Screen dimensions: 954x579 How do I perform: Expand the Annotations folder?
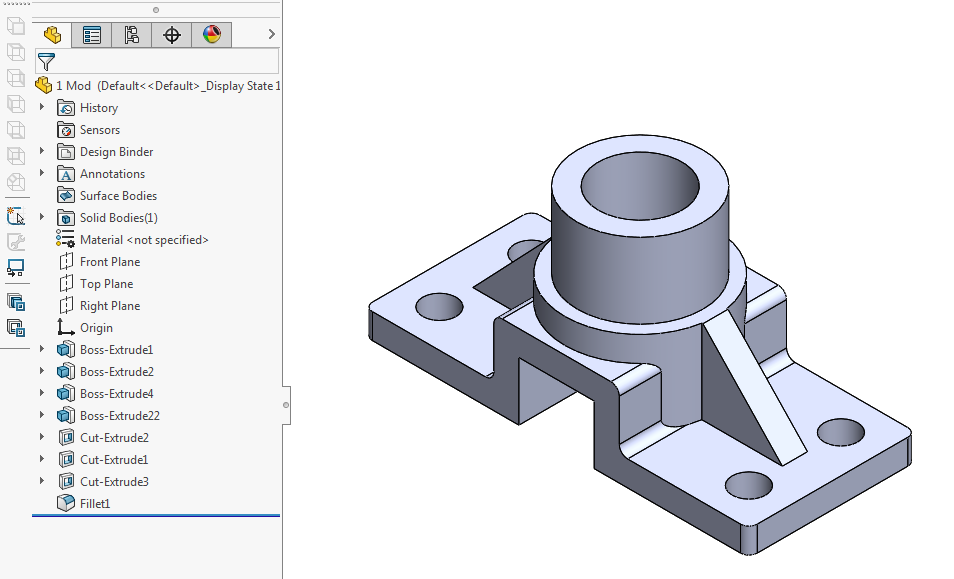point(40,173)
